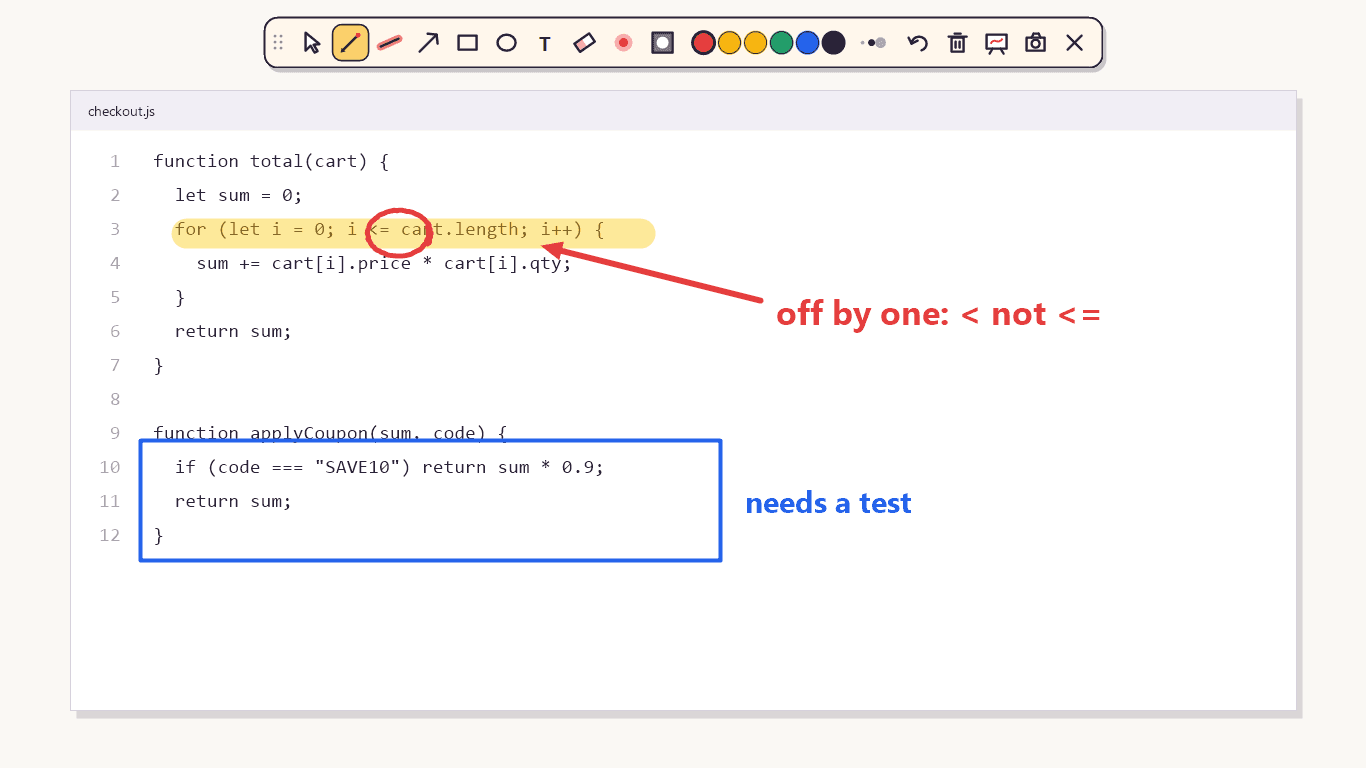Image resolution: width=1366 pixels, height=768 pixels.
Task: Click line number 1 in gutter
Action: tap(115, 161)
